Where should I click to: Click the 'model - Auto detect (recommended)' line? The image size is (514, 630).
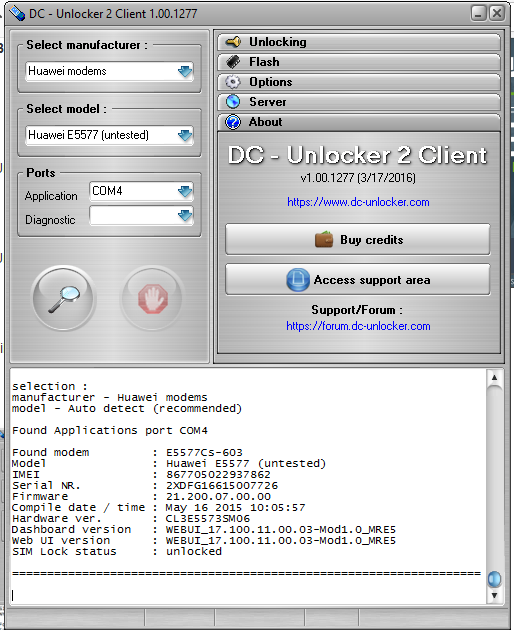(127, 409)
